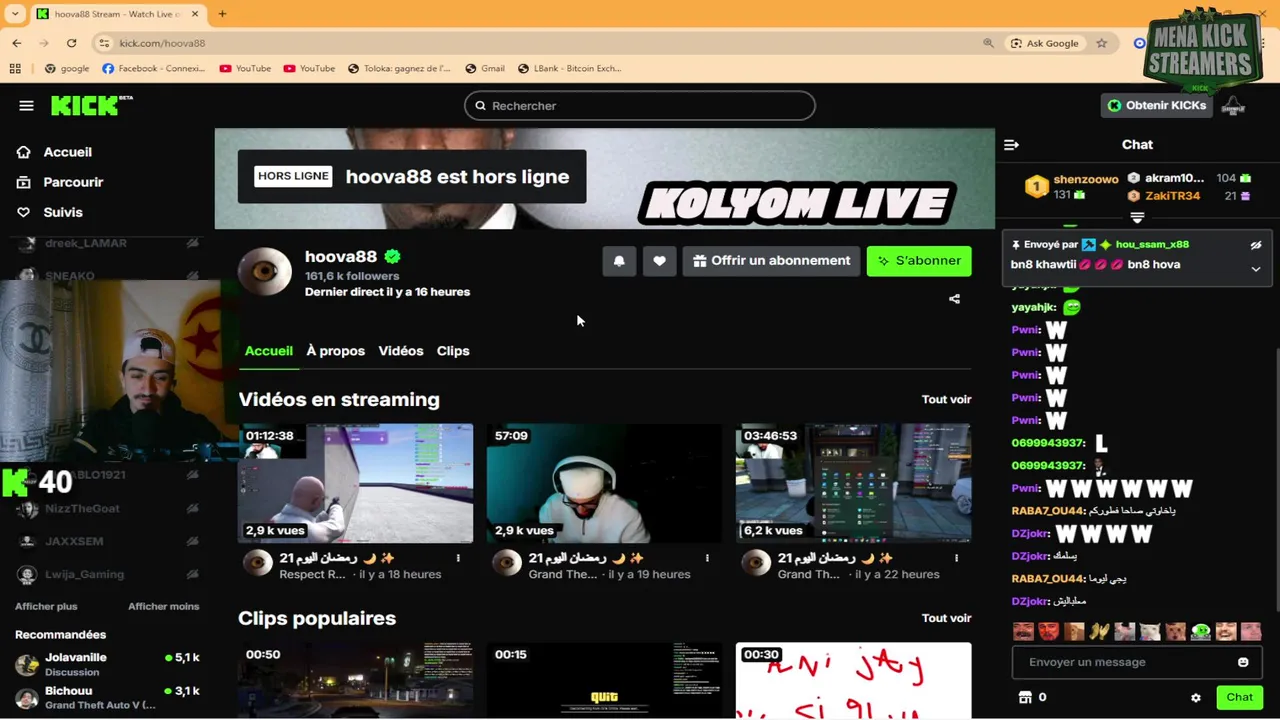This screenshot has height=720, width=1280.
Task: Click the S'abonner button
Action: coord(919,261)
